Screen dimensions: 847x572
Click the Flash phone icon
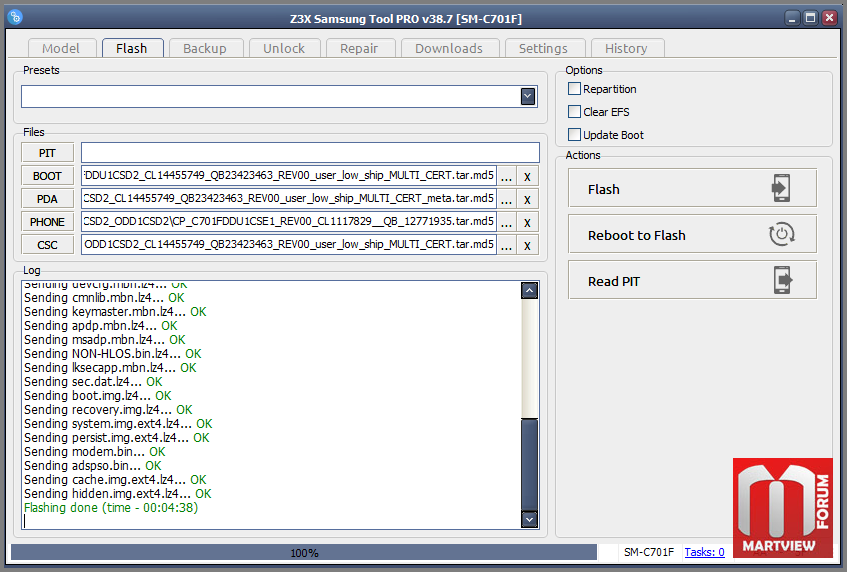point(781,188)
